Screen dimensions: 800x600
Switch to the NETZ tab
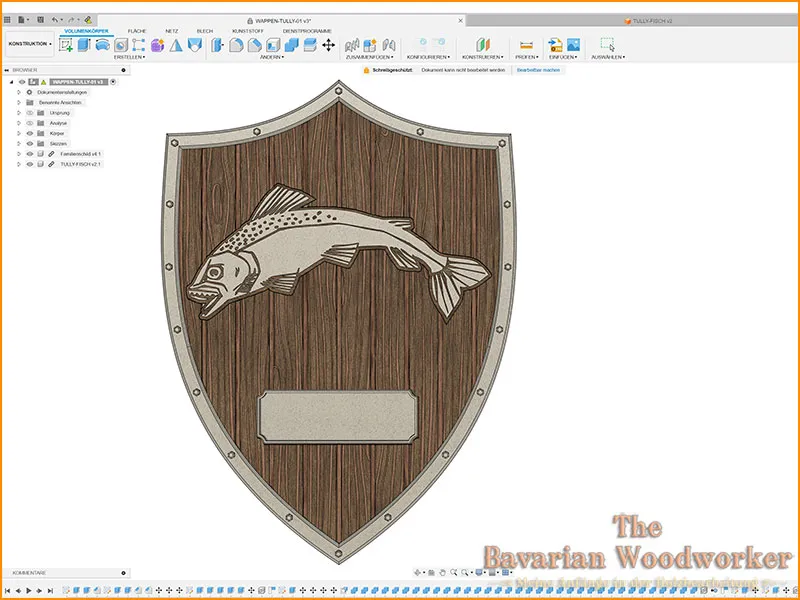tap(171, 31)
